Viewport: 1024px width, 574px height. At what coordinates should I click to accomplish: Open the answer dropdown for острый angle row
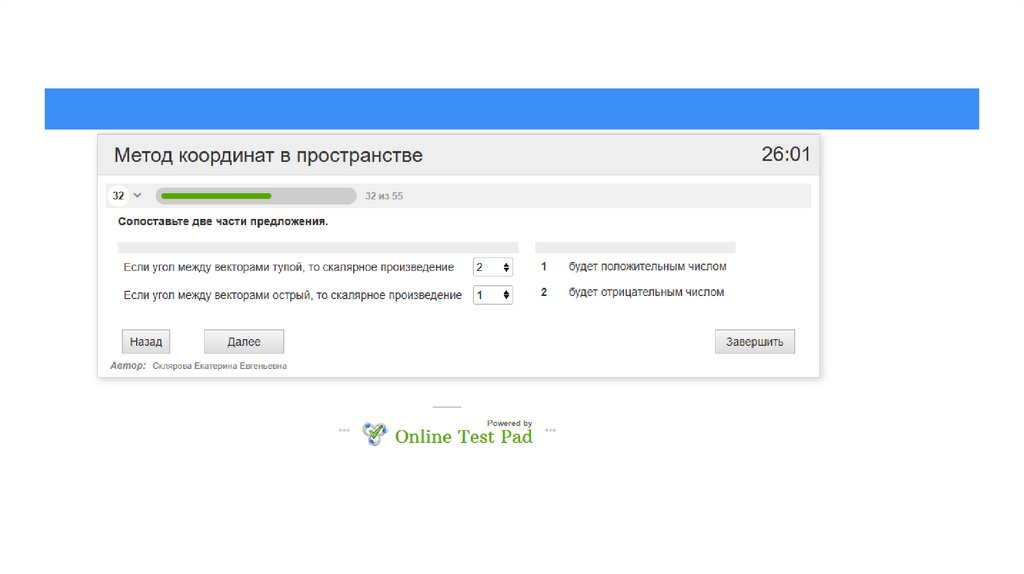click(x=492, y=295)
